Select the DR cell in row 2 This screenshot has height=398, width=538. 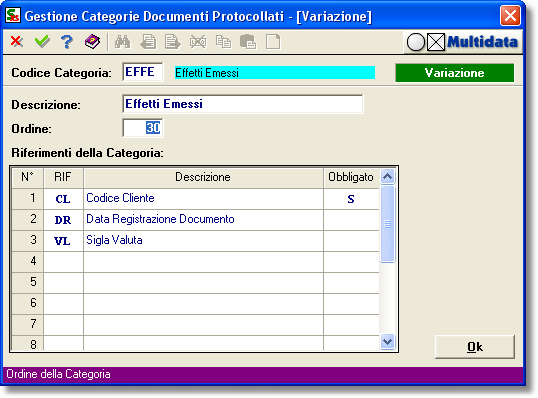point(63,220)
